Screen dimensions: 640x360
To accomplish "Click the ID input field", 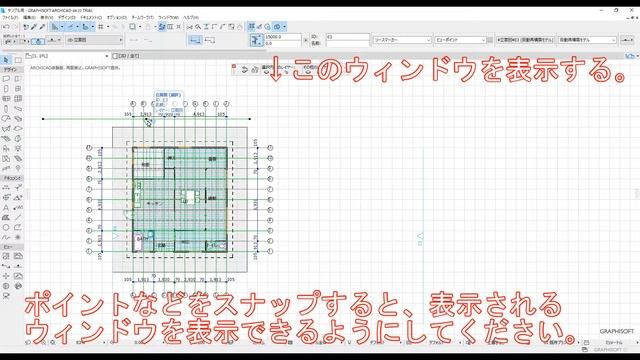I will pyautogui.click(x=348, y=37).
